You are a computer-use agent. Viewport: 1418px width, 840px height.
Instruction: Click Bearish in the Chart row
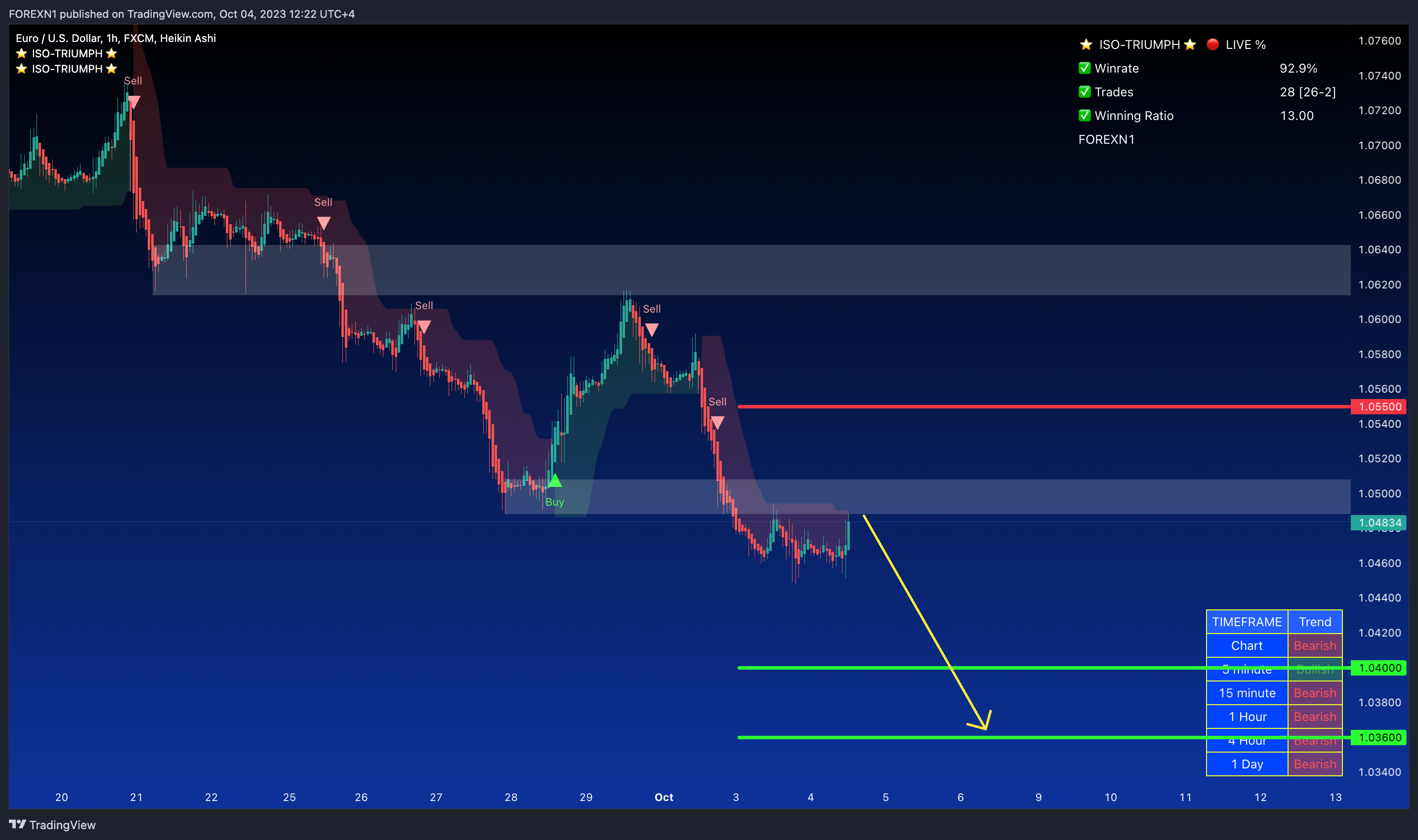1315,646
